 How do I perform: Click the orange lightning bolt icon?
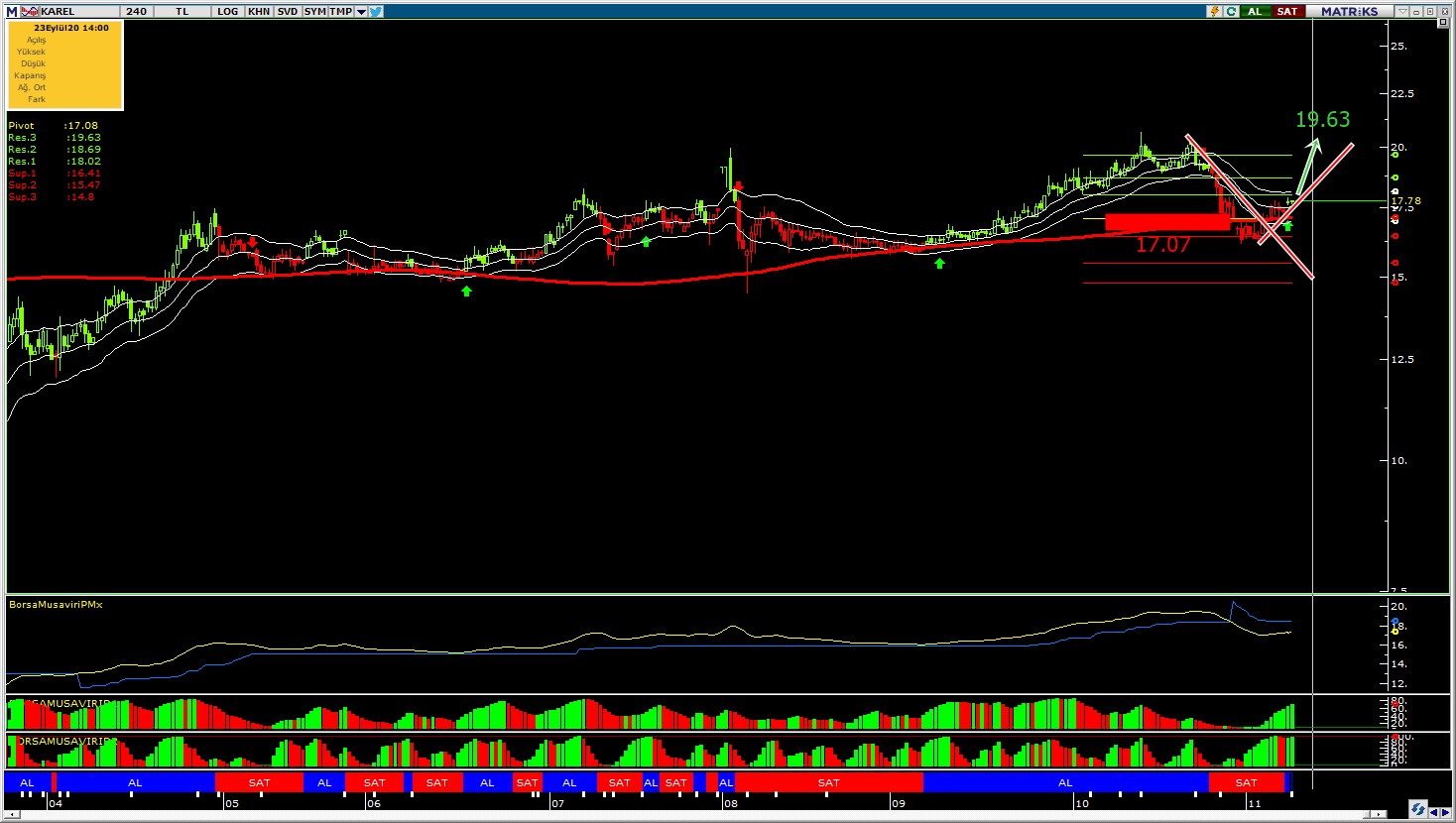pos(1214,11)
